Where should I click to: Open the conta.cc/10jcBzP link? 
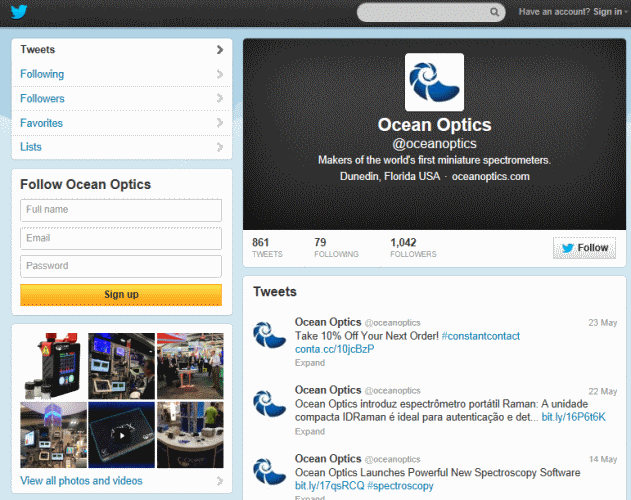tap(334, 349)
